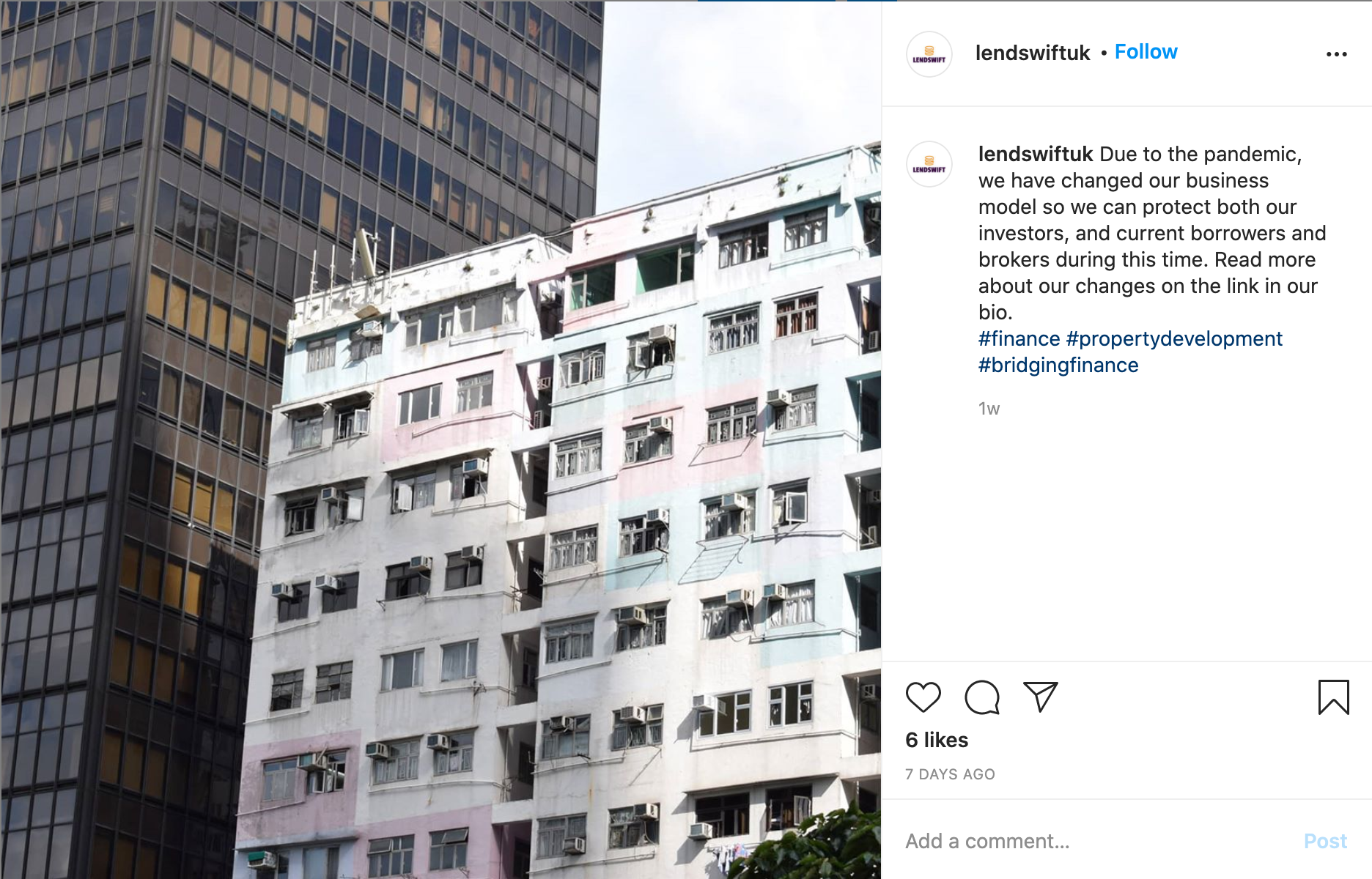Image resolution: width=1372 pixels, height=879 pixels.
Task: Open the three-dot more options menu
Action: [1337, 54]
